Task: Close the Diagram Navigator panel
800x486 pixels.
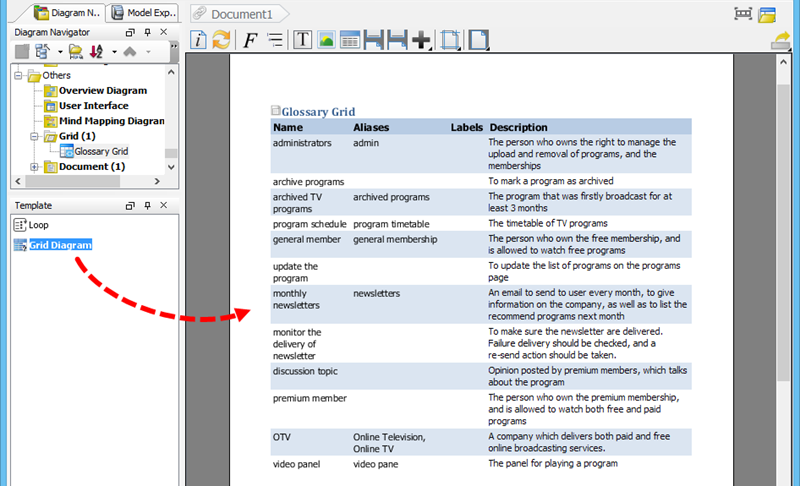Action: click(164, 32)
